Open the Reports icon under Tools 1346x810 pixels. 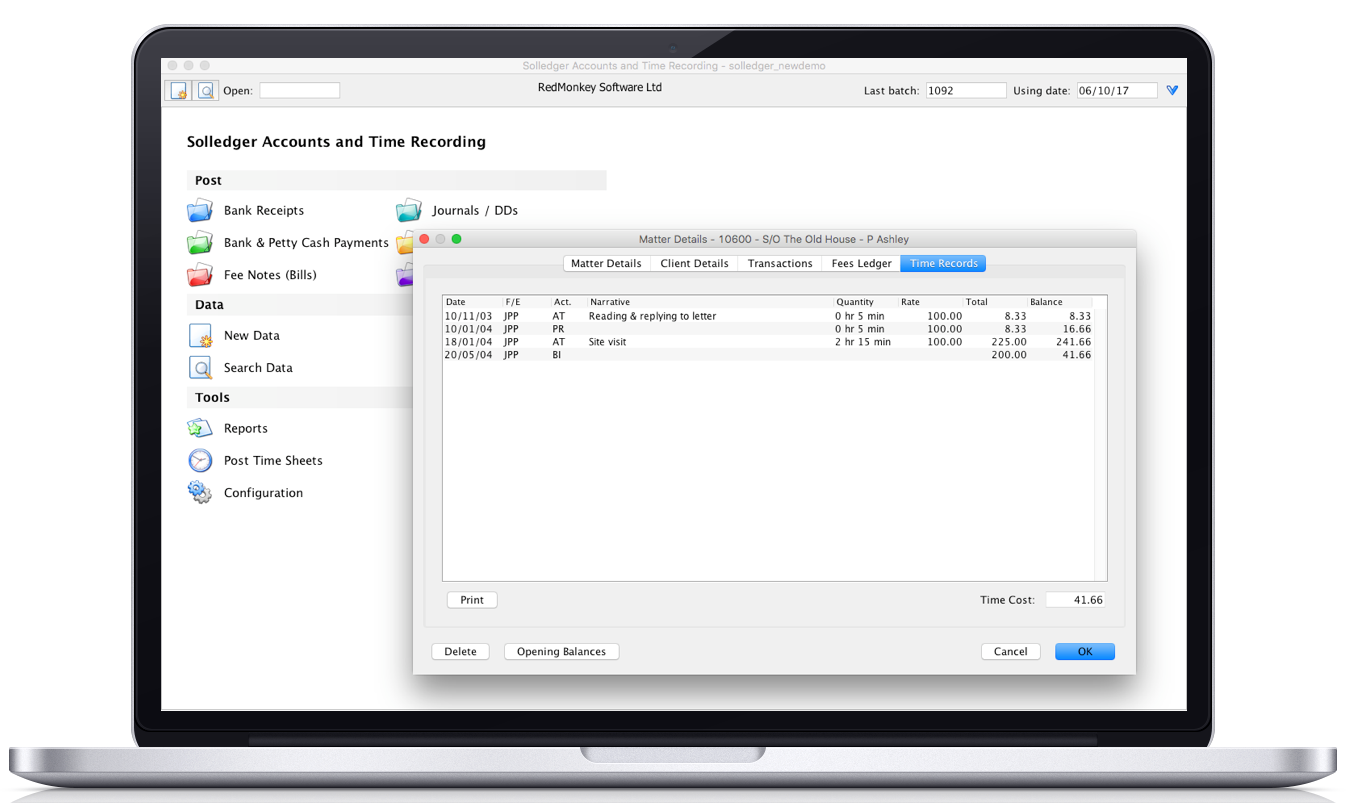[201, 429]
